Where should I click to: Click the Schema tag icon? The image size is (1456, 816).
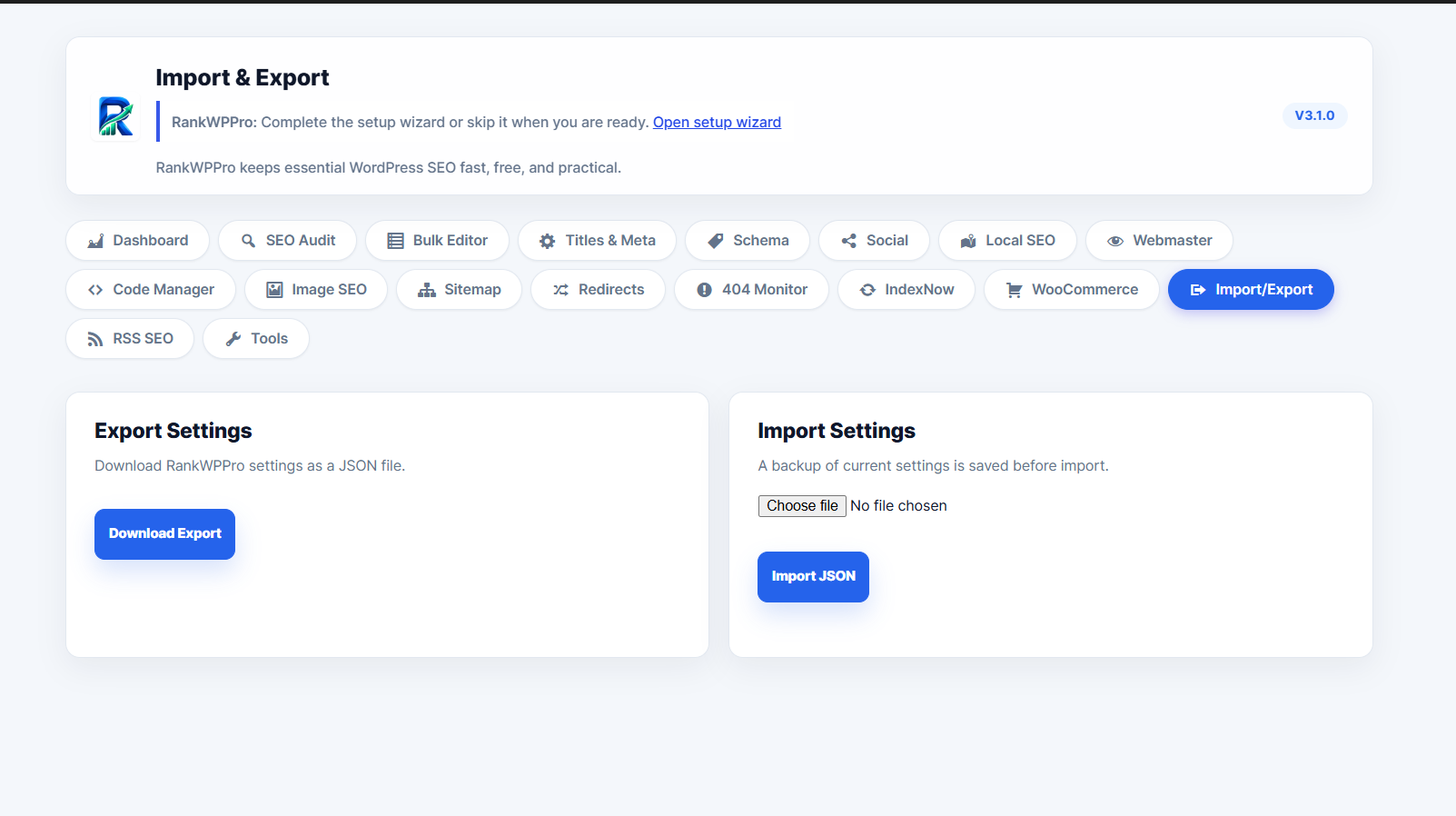716,241
